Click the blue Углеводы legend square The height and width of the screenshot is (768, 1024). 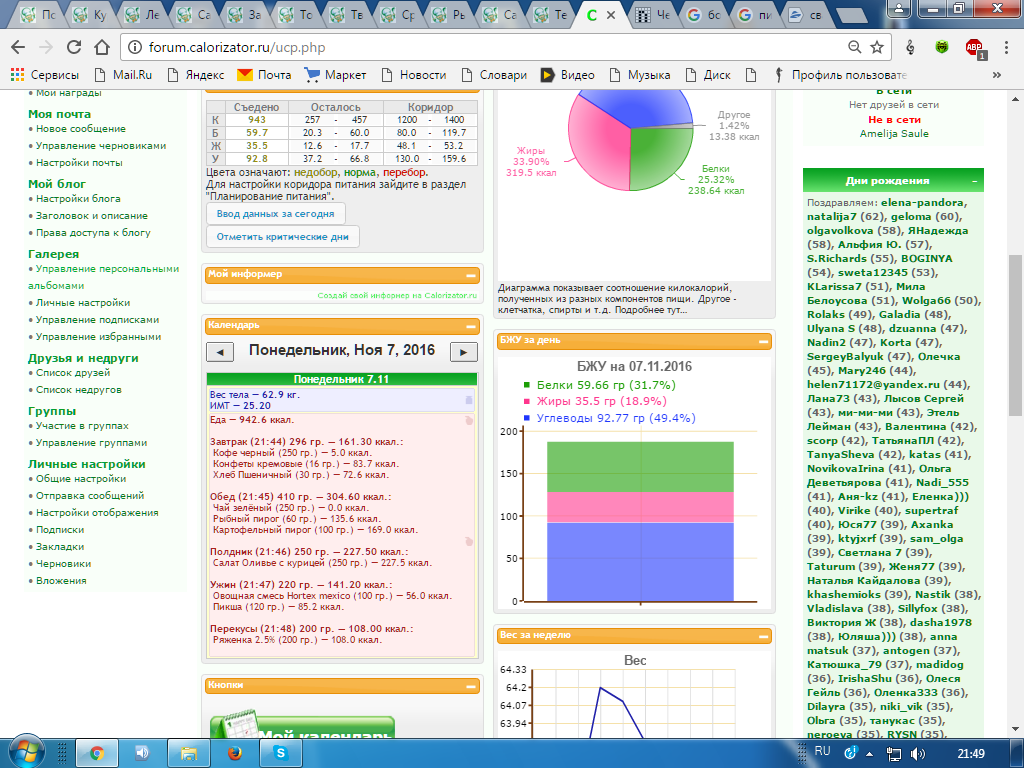click(x=526, y=418)
